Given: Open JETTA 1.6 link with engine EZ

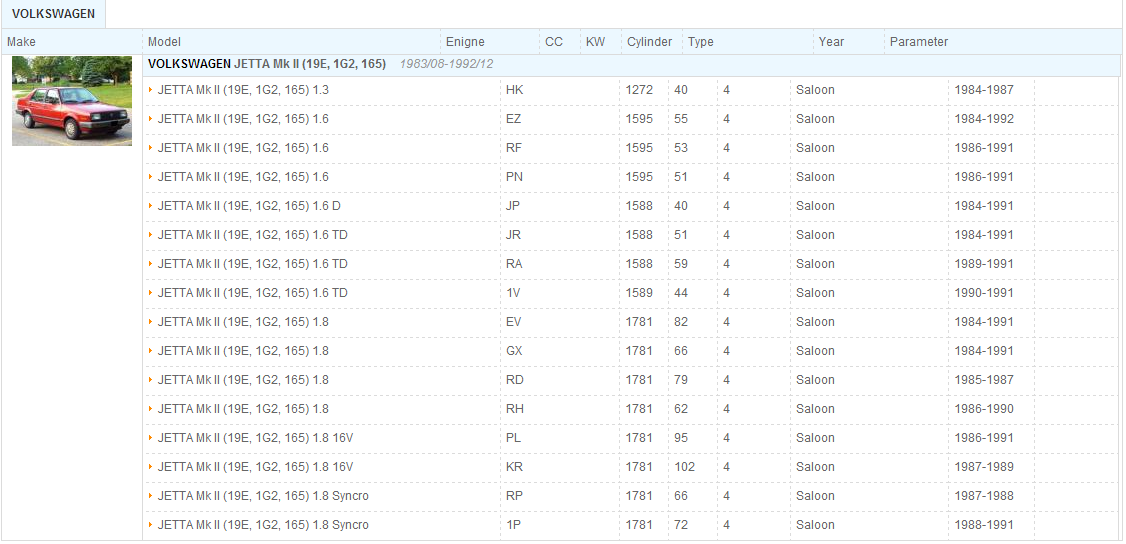Looking at the screenshot, I should pyautogui.click(x=243, y=118).
